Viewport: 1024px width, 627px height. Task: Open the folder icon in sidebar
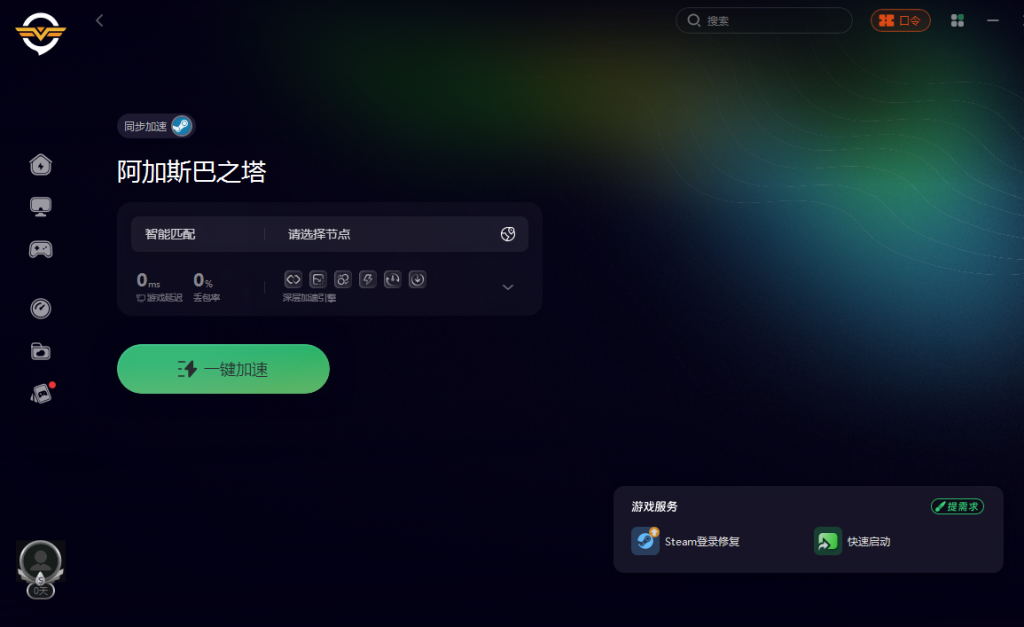pos(40,351)
